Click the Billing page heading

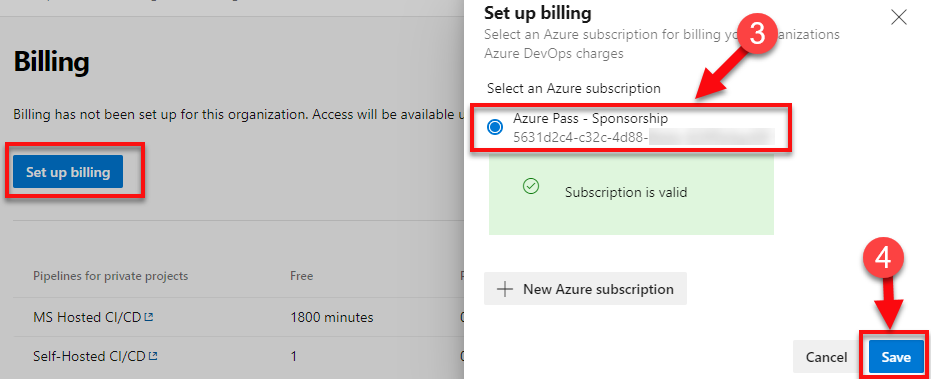point(52,61)
